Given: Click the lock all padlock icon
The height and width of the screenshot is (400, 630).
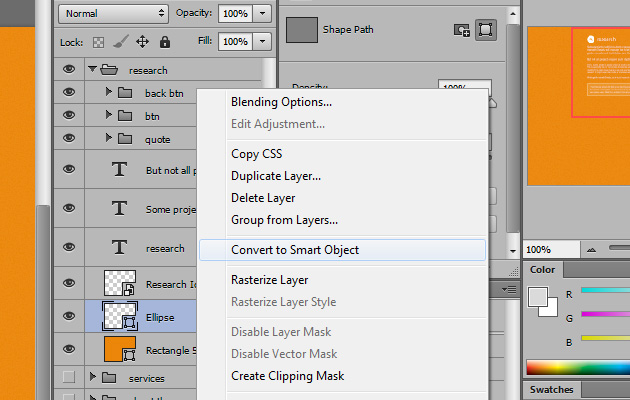Looking at the screenshot, I should click(x=164, y=42).
